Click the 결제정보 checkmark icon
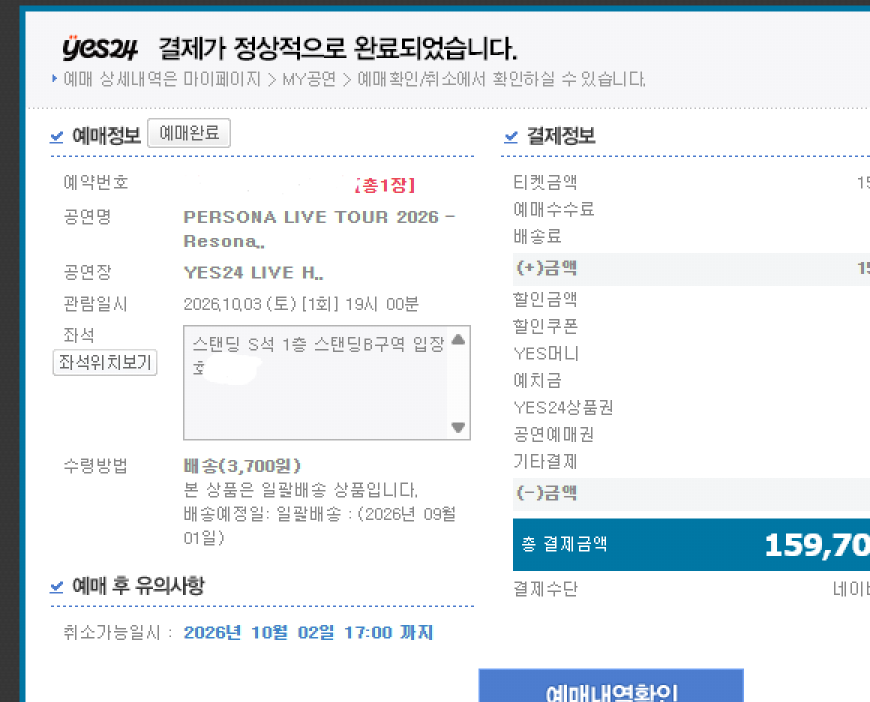This screenshot has height=702, width=870. coord(511,136)
